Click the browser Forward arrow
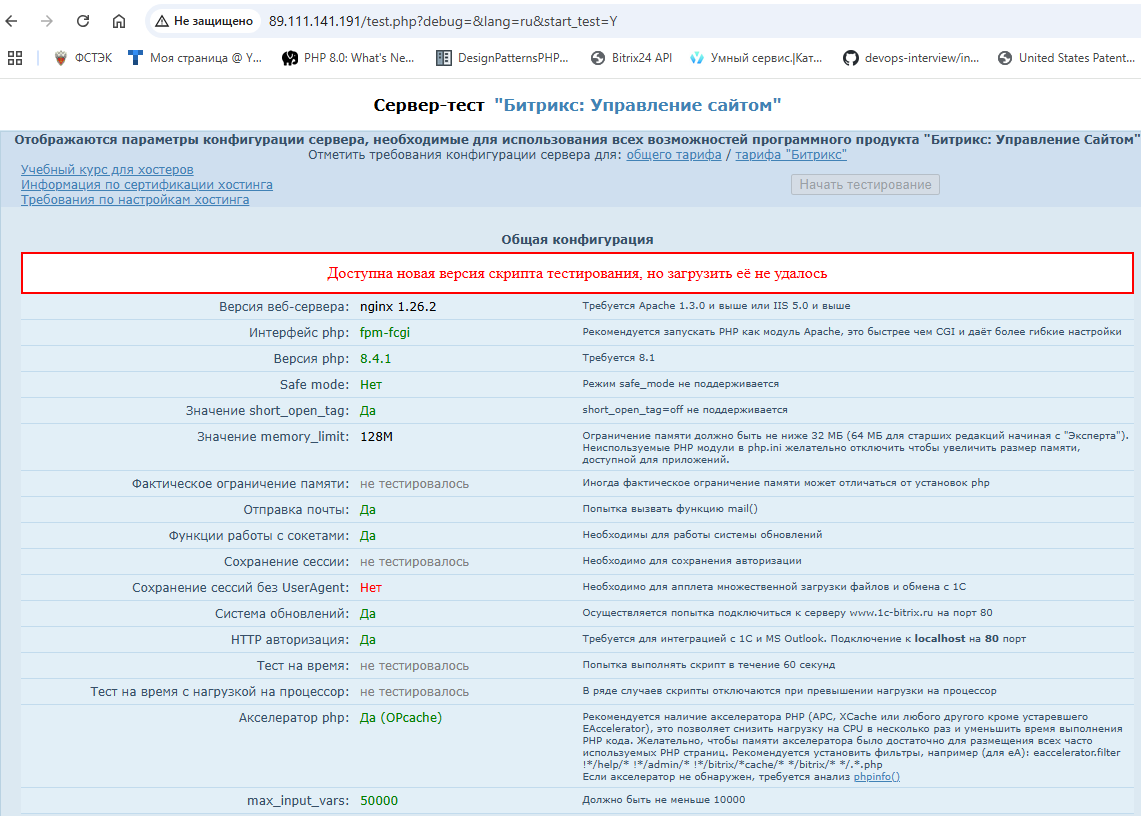Image resolution: width=1141 pixels, height=816 pixels. [47, 21]
